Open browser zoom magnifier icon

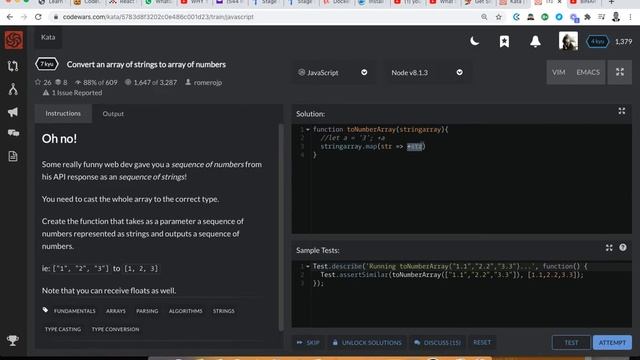click(x=484, y=17)
